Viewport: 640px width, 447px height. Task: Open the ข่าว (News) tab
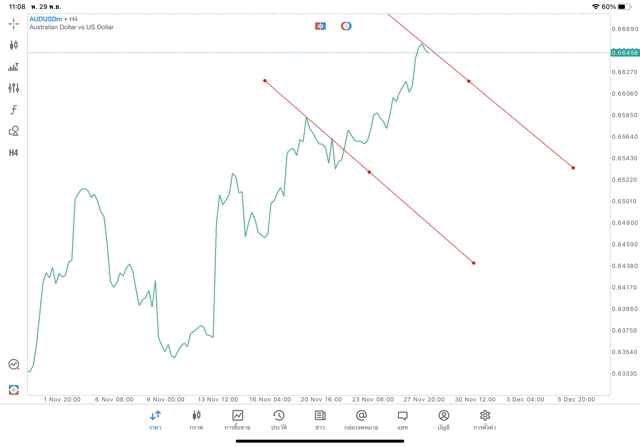[320, 419]
